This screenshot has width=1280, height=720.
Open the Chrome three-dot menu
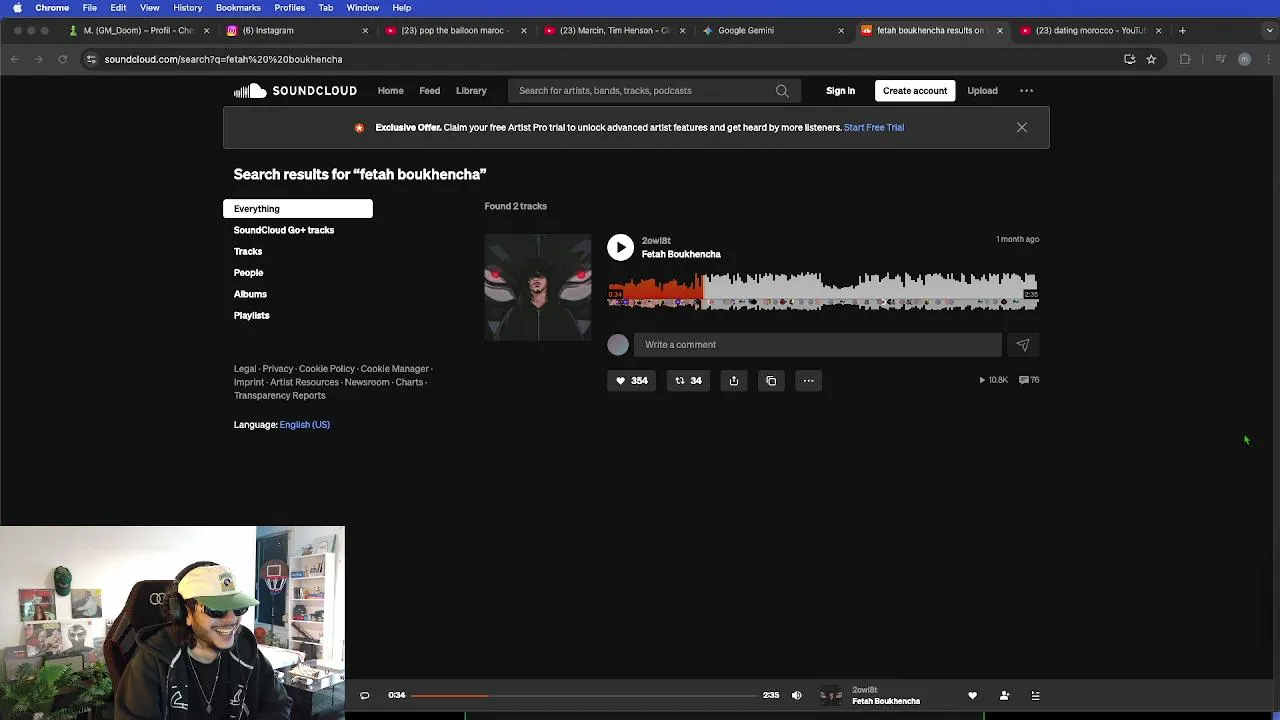[x=1268, y=59]
